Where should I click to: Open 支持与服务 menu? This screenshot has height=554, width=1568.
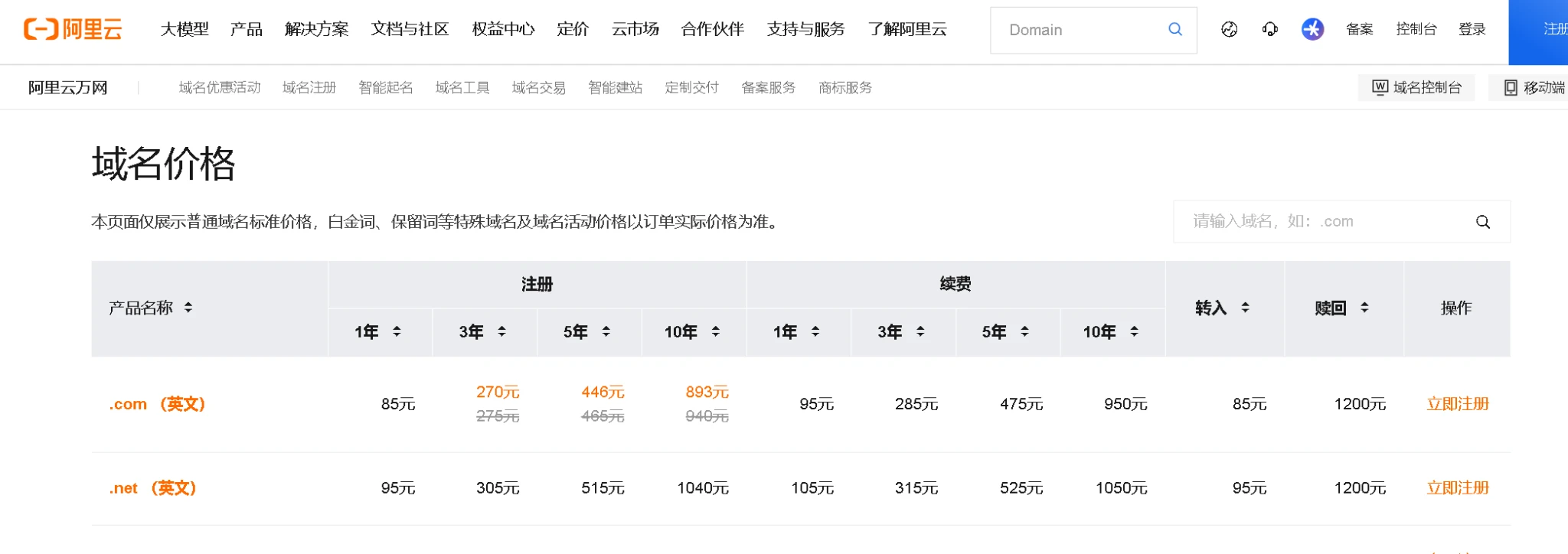pyautogui.click(x=806, y=29)
